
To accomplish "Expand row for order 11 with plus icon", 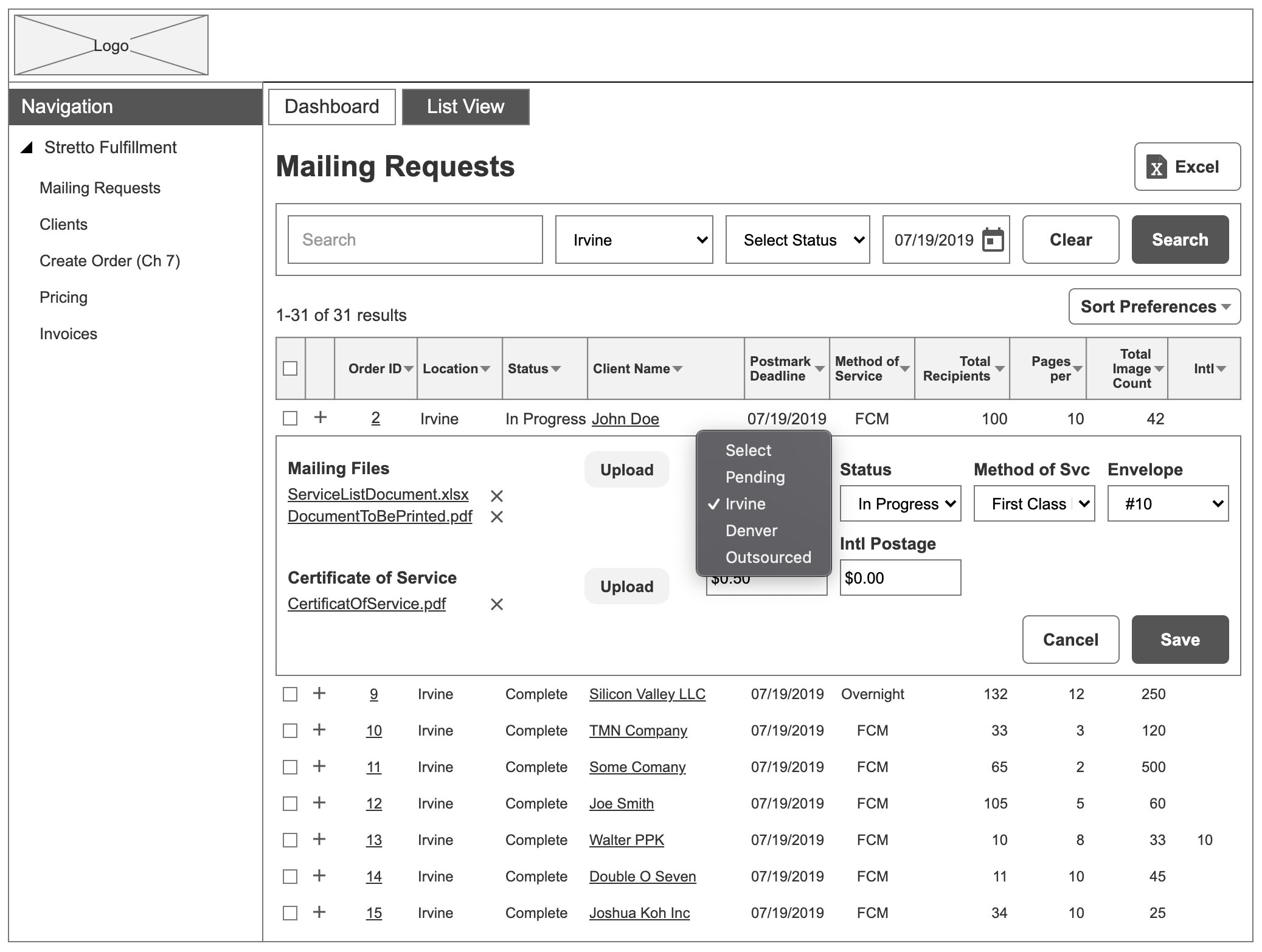I will click(x=319, y=767).
